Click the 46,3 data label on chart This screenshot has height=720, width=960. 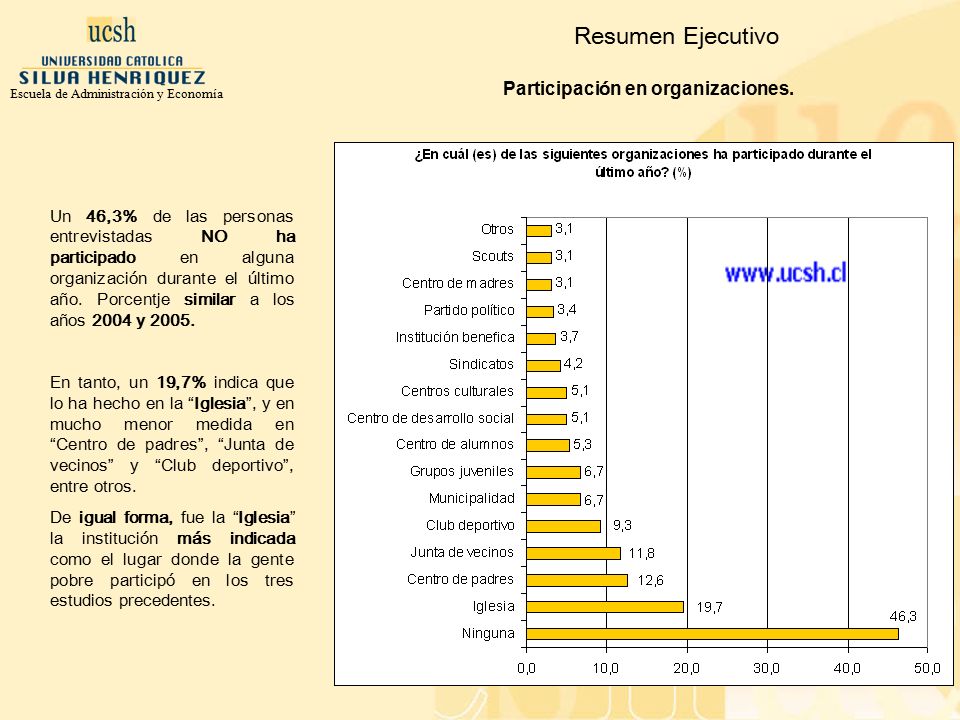coord(903,617)
